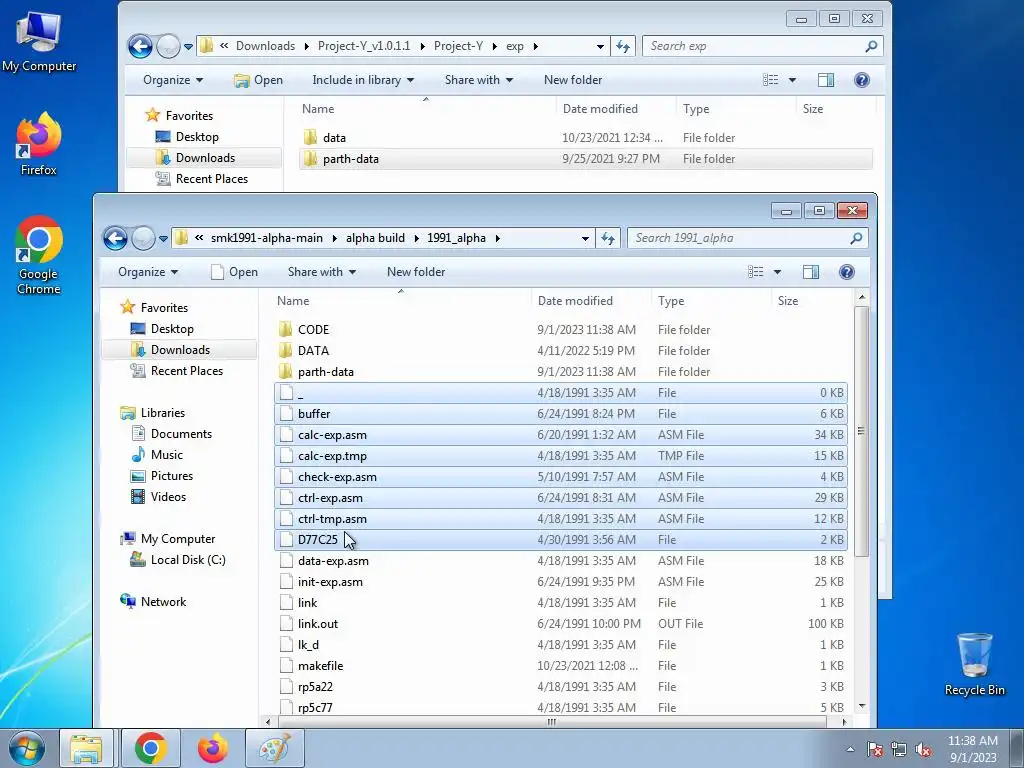Expand the arrow after 'alpha build' breadcrumb
The width and height of the screenshot is (1024, 768).
(416, 238)
